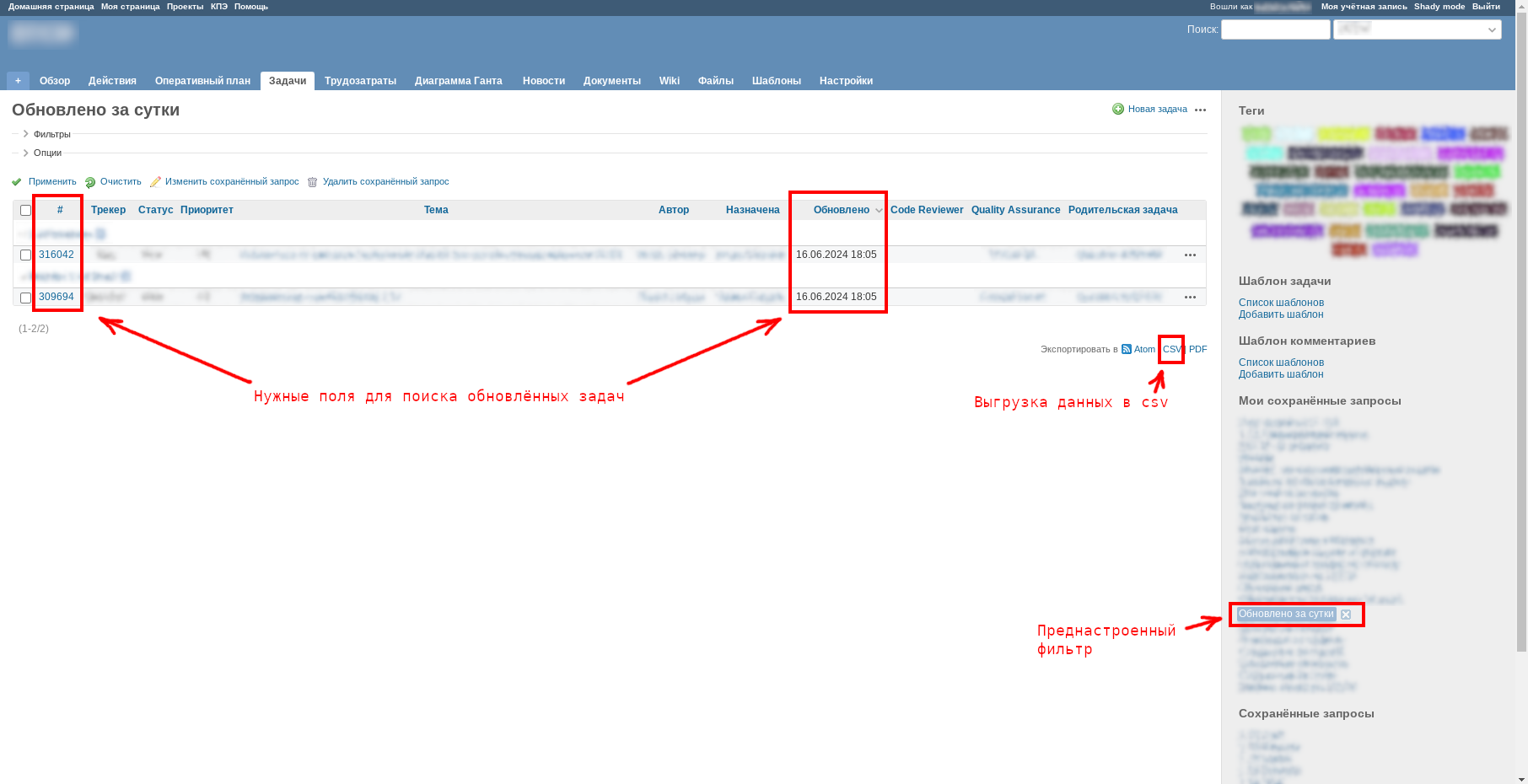Click inside the Поиск search input field
The image size is (1528, 784).
coord(1274,29)
